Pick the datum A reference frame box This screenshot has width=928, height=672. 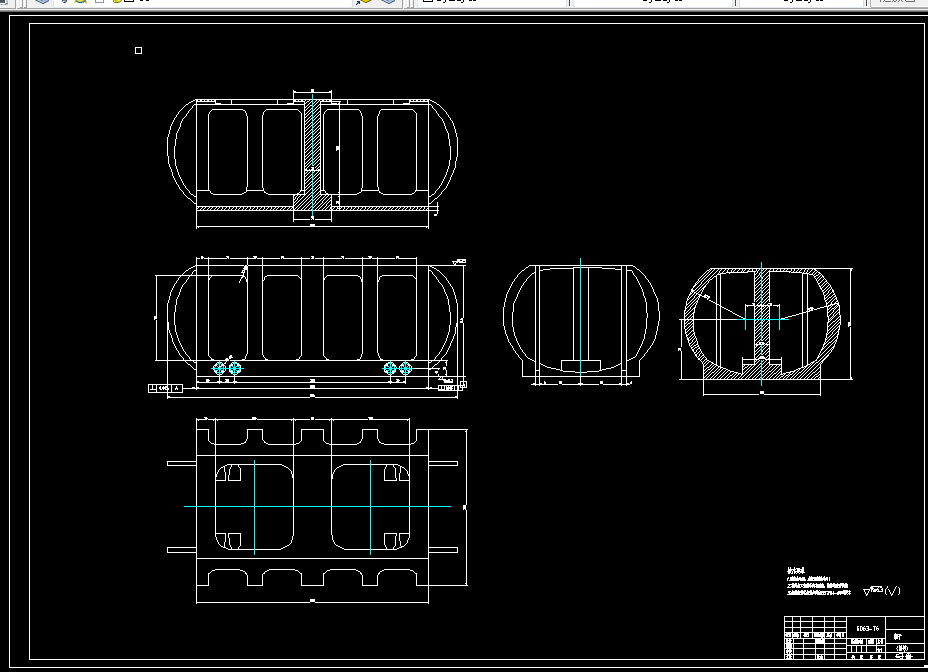point(165,388)
